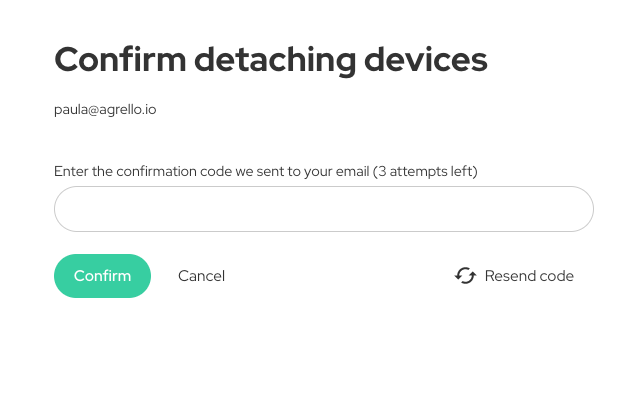
Task: Click the Resend code text
Action: (x=529, y=276)
